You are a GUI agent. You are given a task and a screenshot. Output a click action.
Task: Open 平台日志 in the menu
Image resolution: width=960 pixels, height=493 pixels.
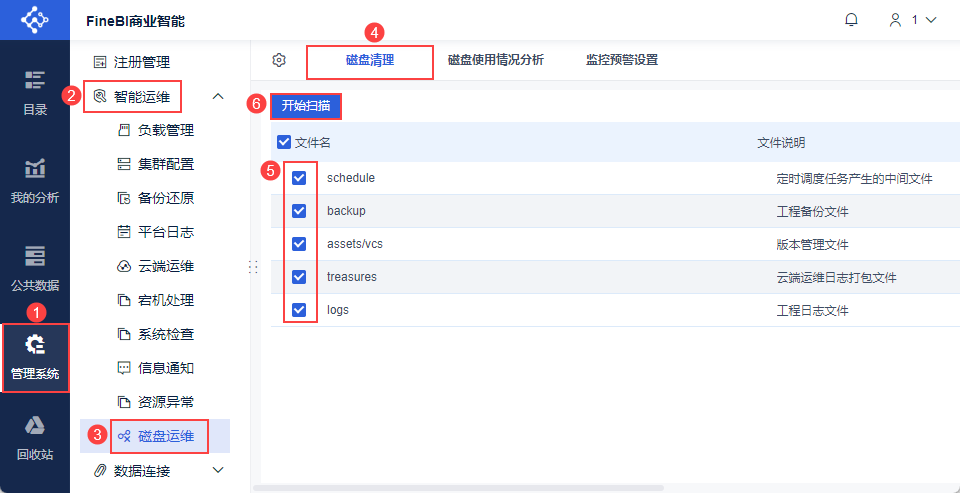tap(165, 232)
